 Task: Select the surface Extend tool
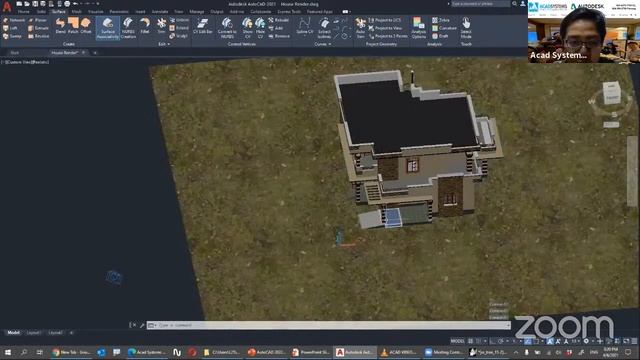179,28
